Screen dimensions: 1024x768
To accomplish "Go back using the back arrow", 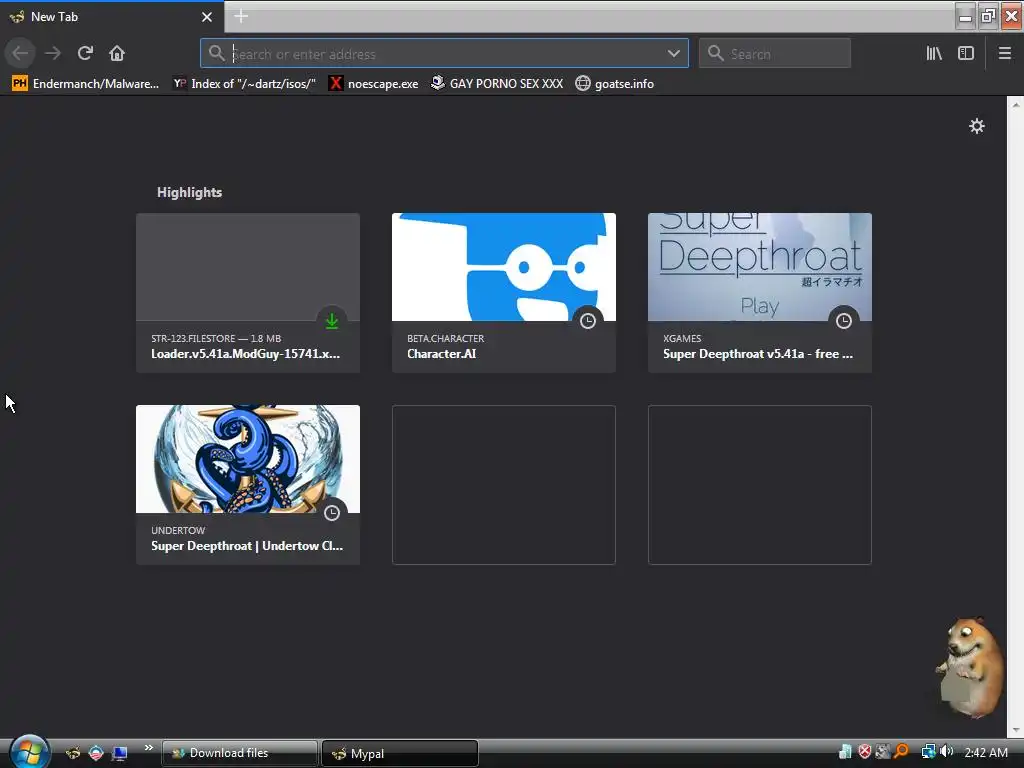I will 20,53.
